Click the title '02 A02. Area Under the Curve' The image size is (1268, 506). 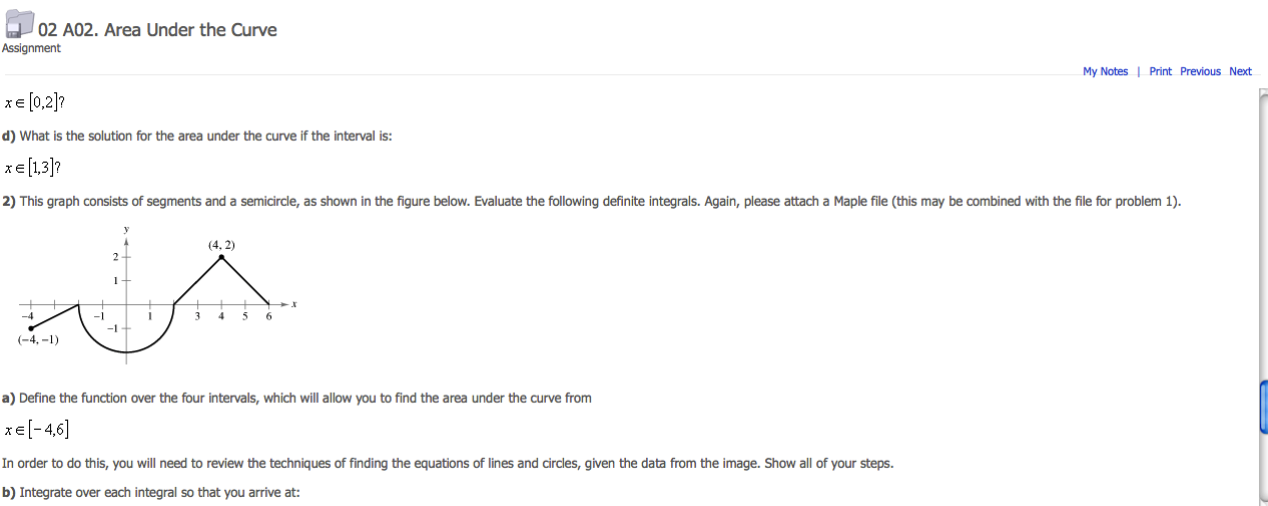click(157, 30)
